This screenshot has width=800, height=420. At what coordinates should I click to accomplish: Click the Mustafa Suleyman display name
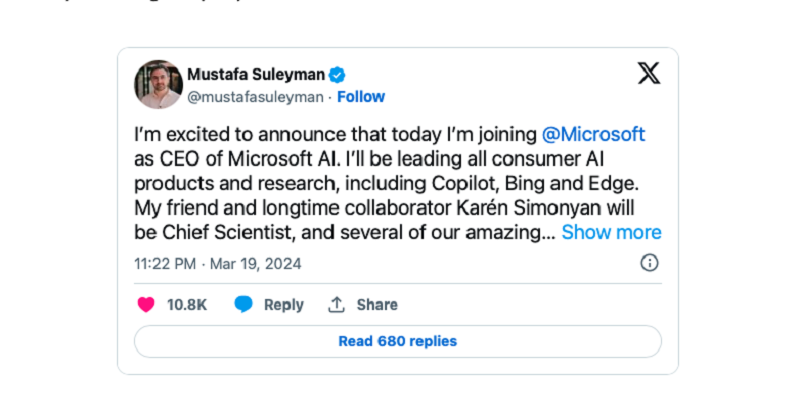[257, 73]
